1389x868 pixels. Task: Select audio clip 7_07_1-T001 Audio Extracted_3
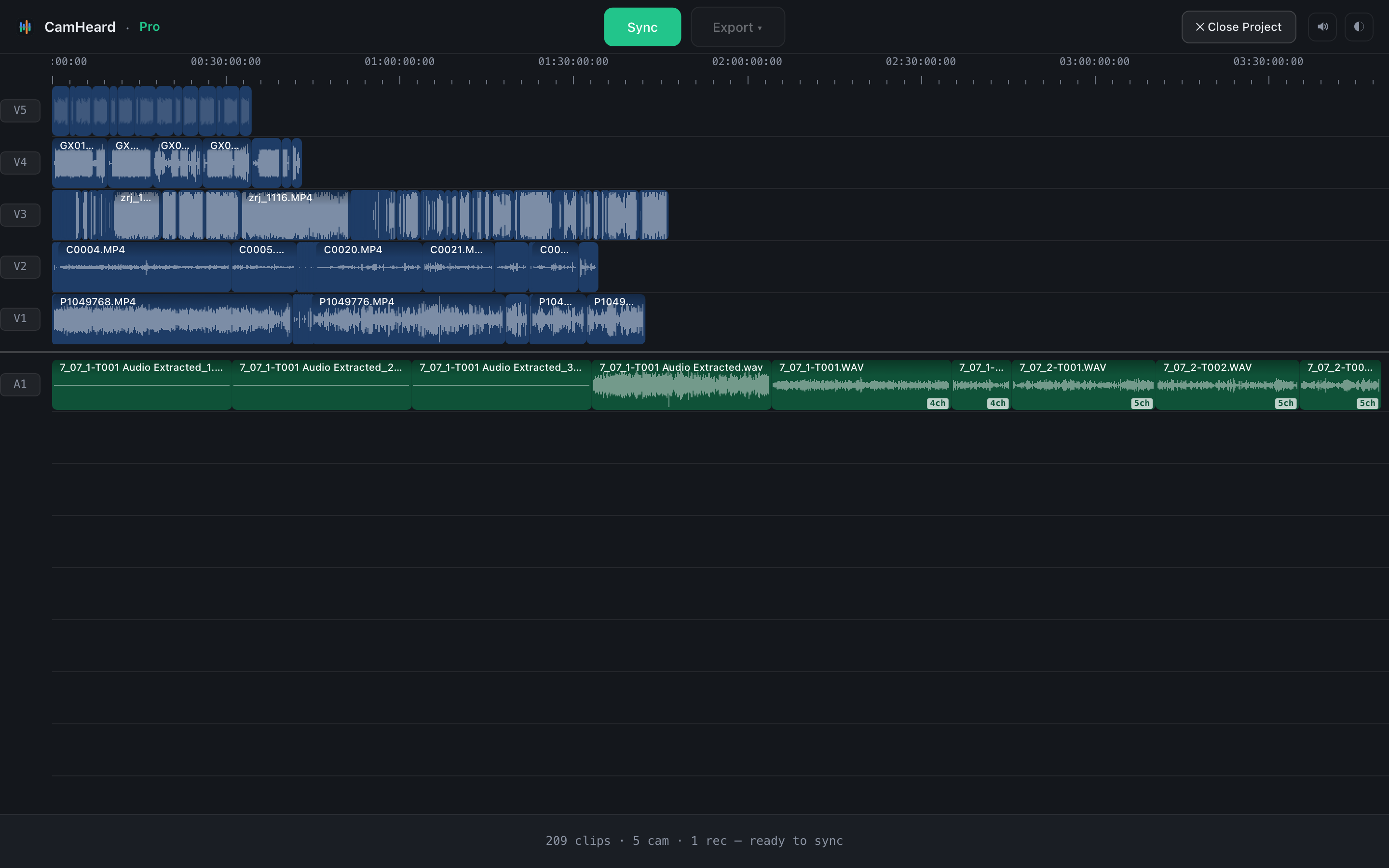[502, 385]
